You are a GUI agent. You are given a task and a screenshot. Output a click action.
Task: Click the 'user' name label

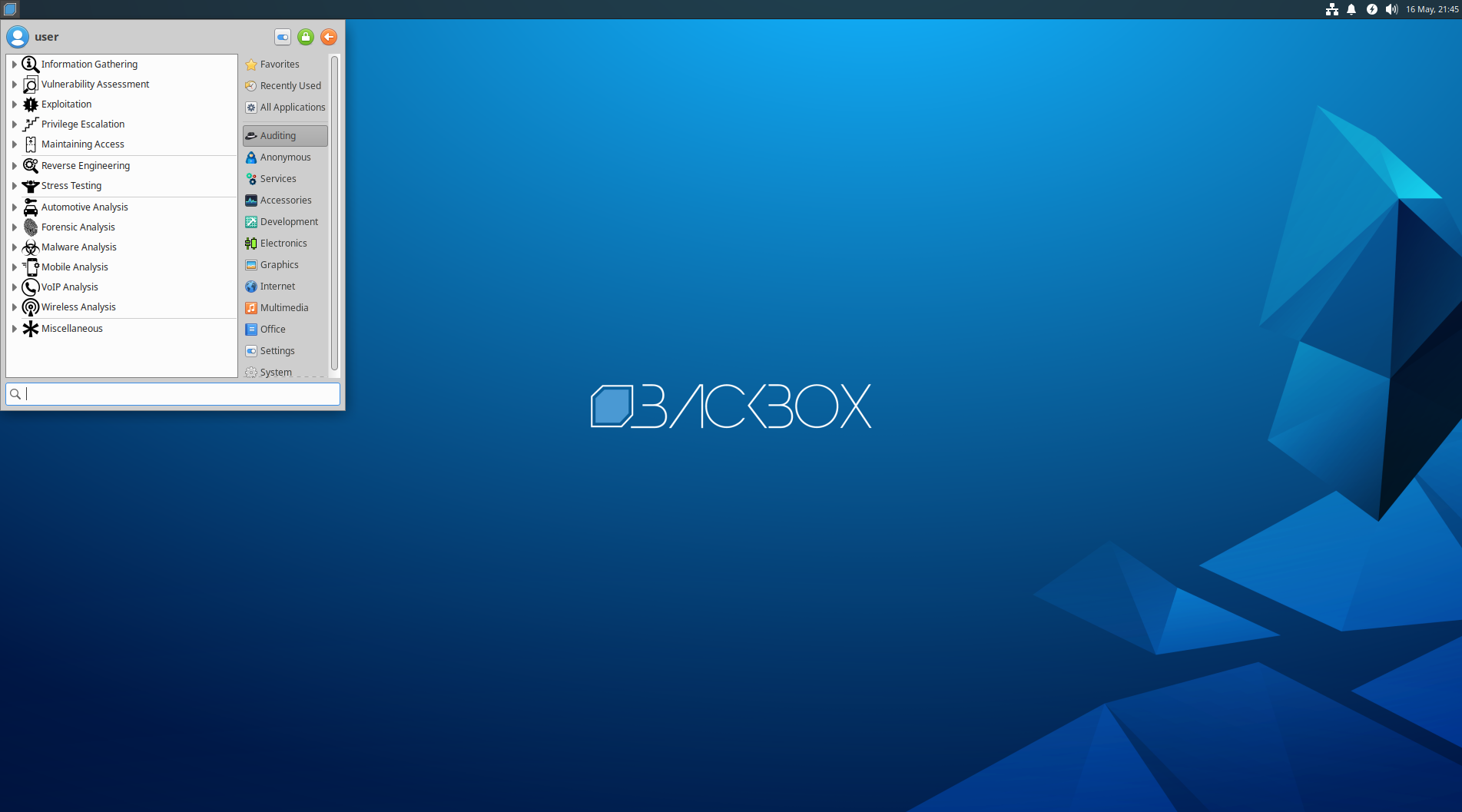coord(46,37)
